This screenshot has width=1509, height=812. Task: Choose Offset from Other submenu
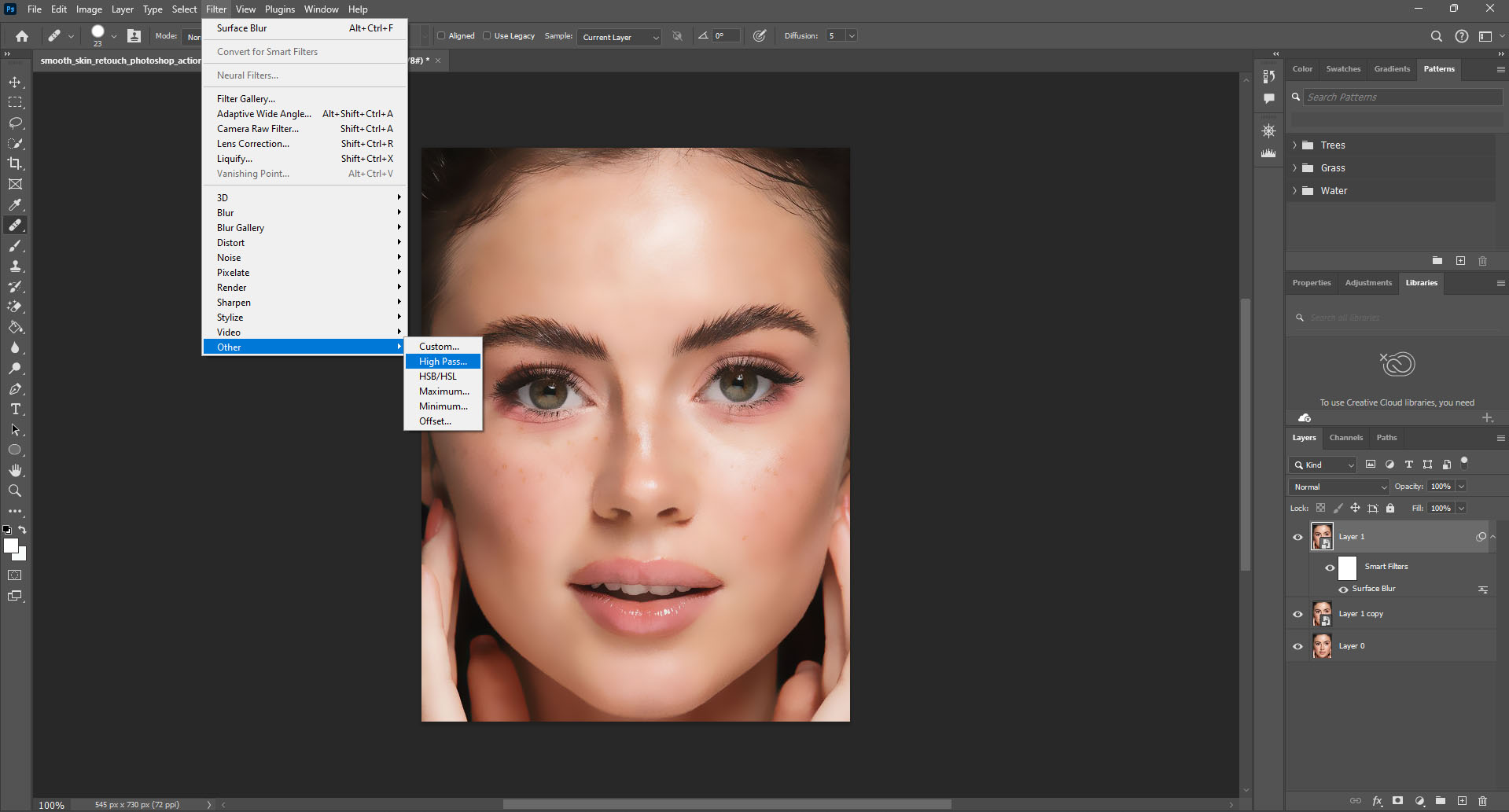(443, 421)
